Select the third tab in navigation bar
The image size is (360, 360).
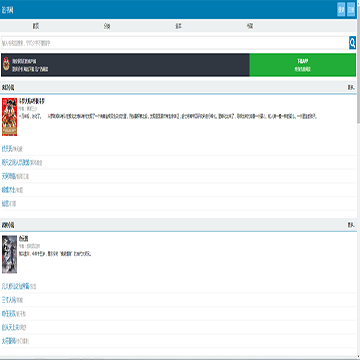179,26
